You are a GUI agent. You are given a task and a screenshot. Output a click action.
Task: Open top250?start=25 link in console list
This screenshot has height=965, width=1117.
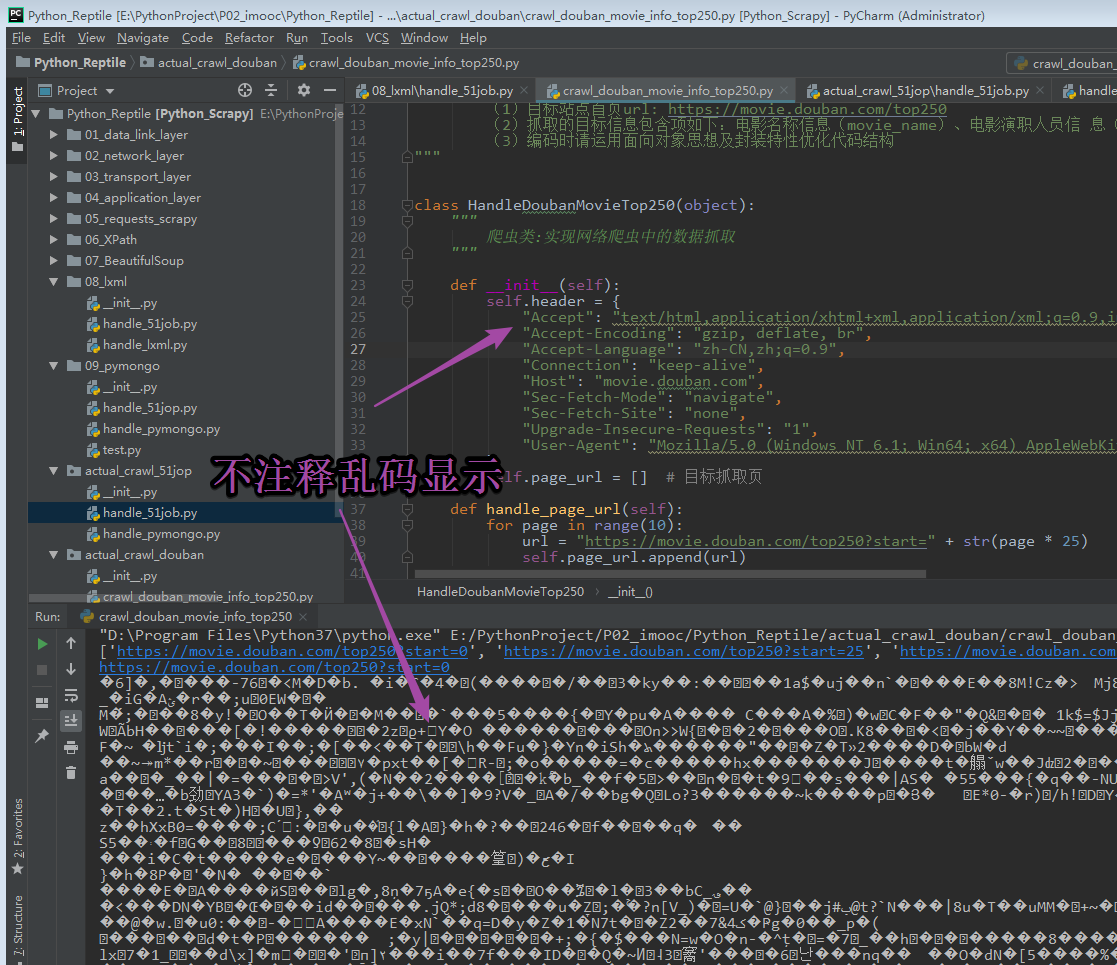[683, 651]
